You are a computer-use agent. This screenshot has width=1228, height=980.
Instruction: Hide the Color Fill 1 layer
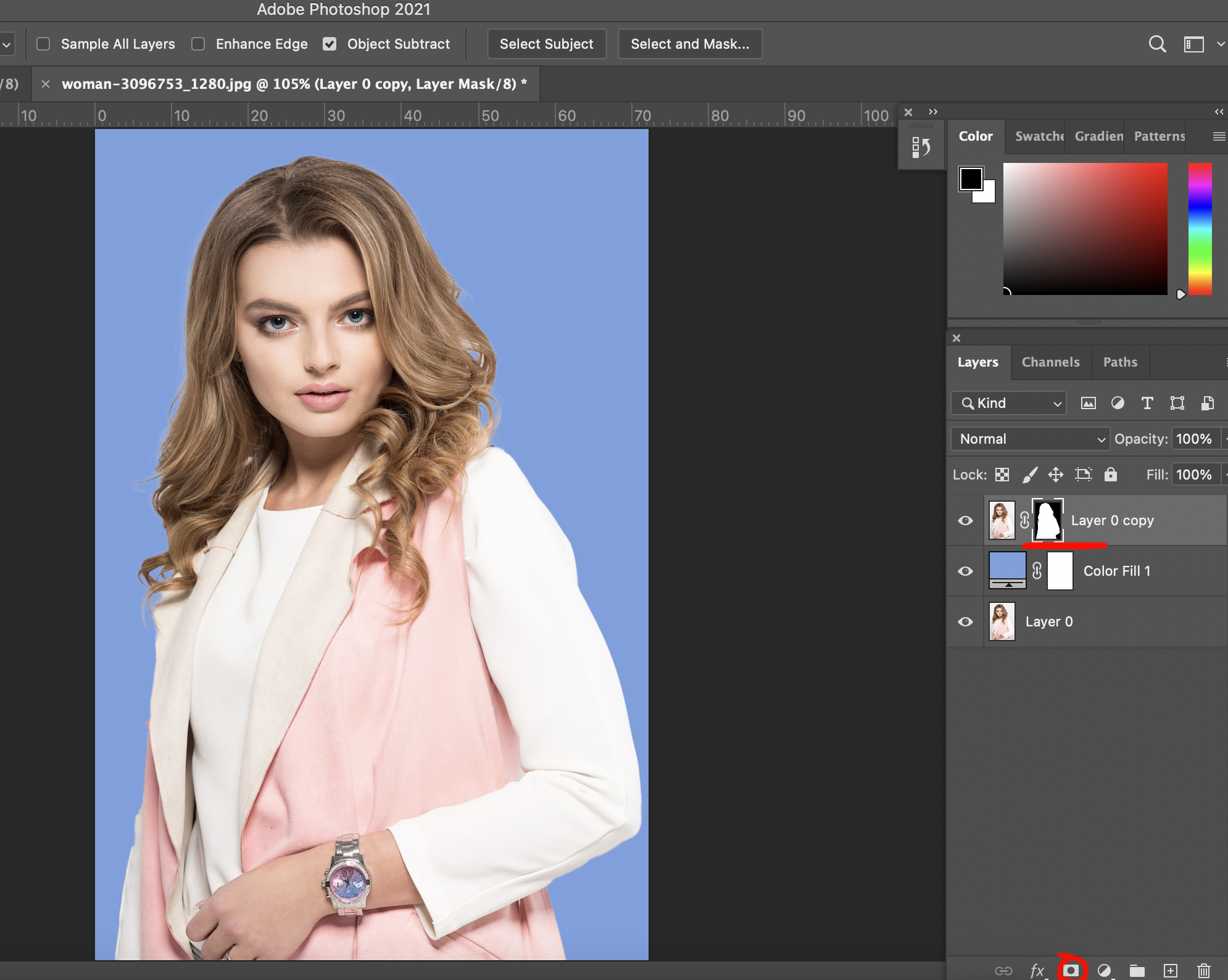coord(965,571)
